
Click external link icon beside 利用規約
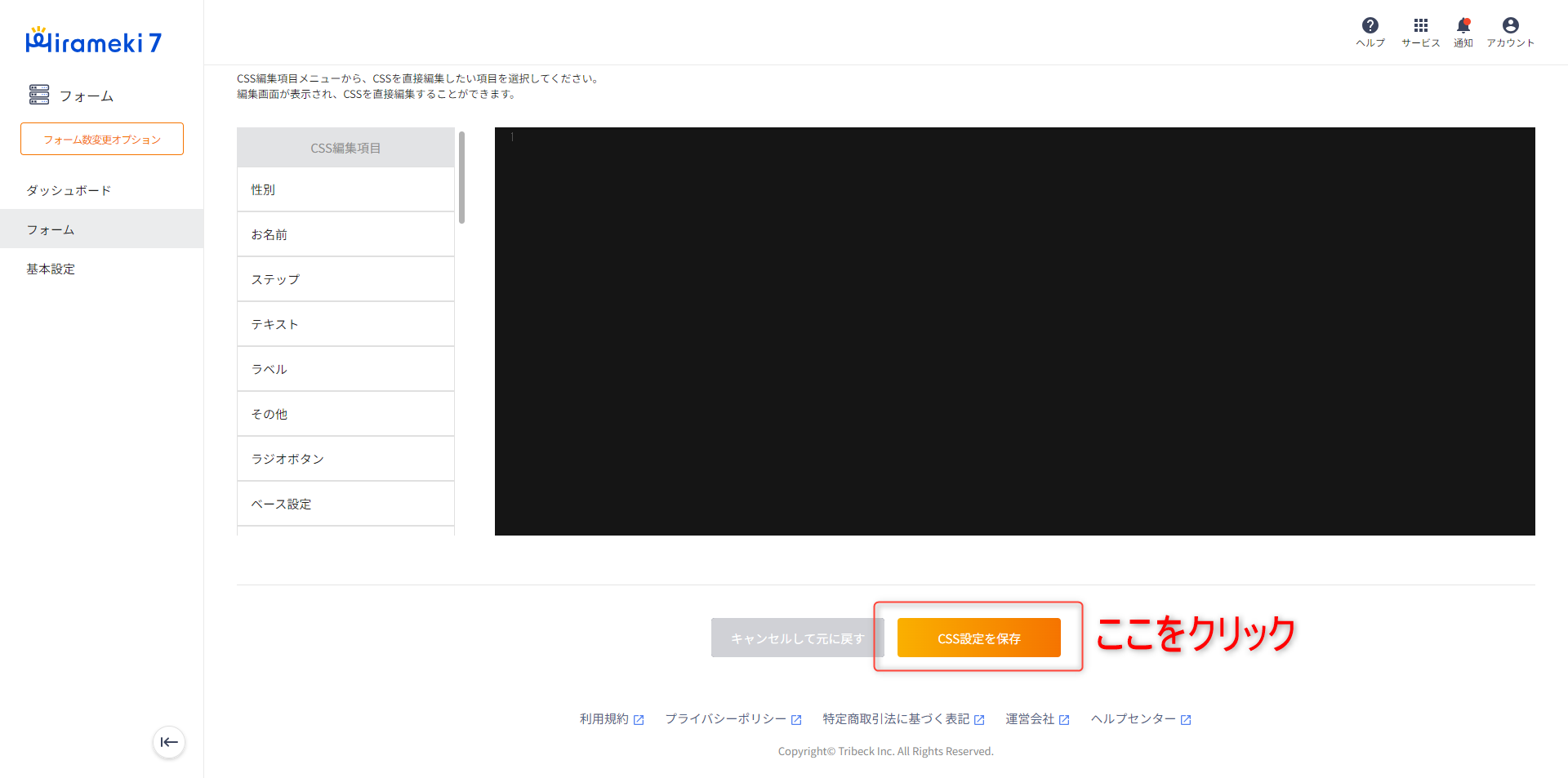639,720
